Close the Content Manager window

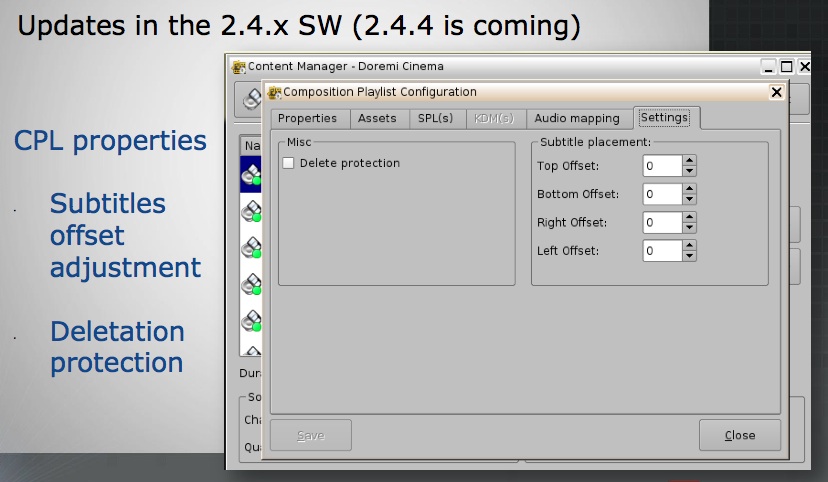tap(804, 67)
